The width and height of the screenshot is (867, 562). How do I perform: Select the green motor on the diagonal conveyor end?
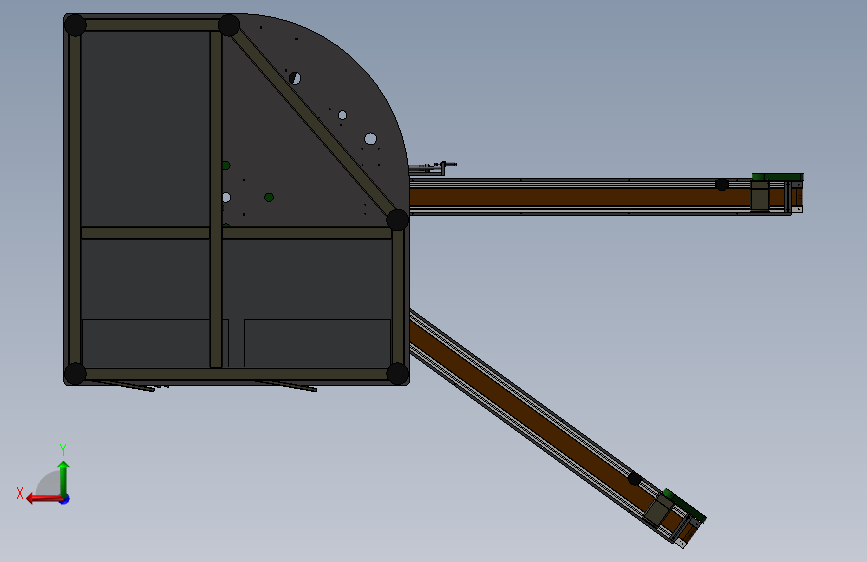point(685,505)
